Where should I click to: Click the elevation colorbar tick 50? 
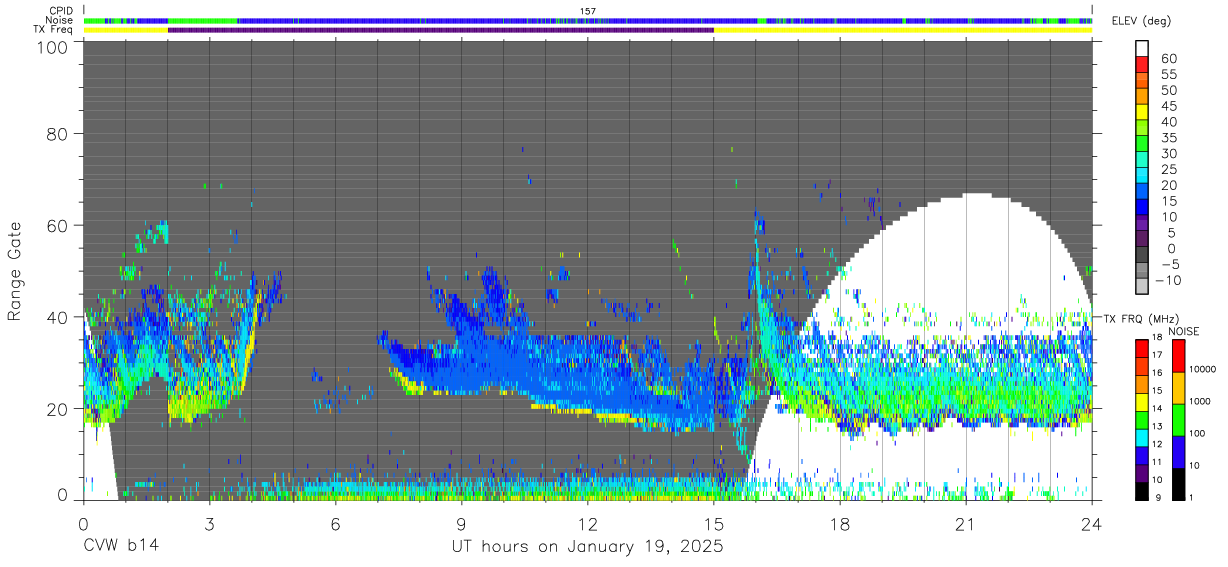tap(1168, 90)
